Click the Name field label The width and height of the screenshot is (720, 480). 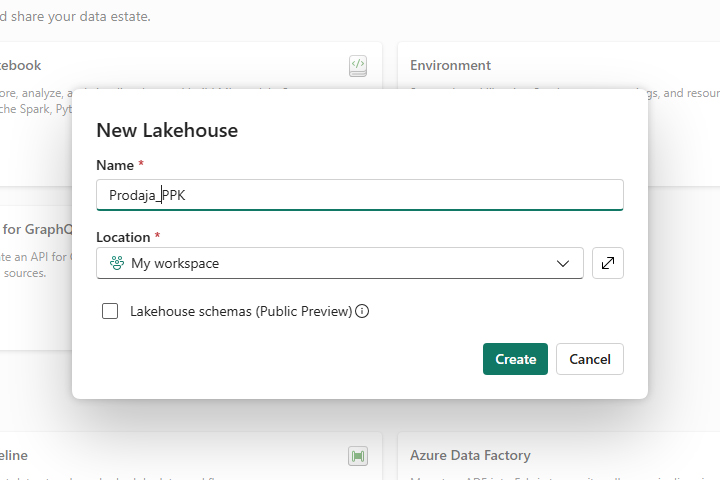[x=115, y=163]
